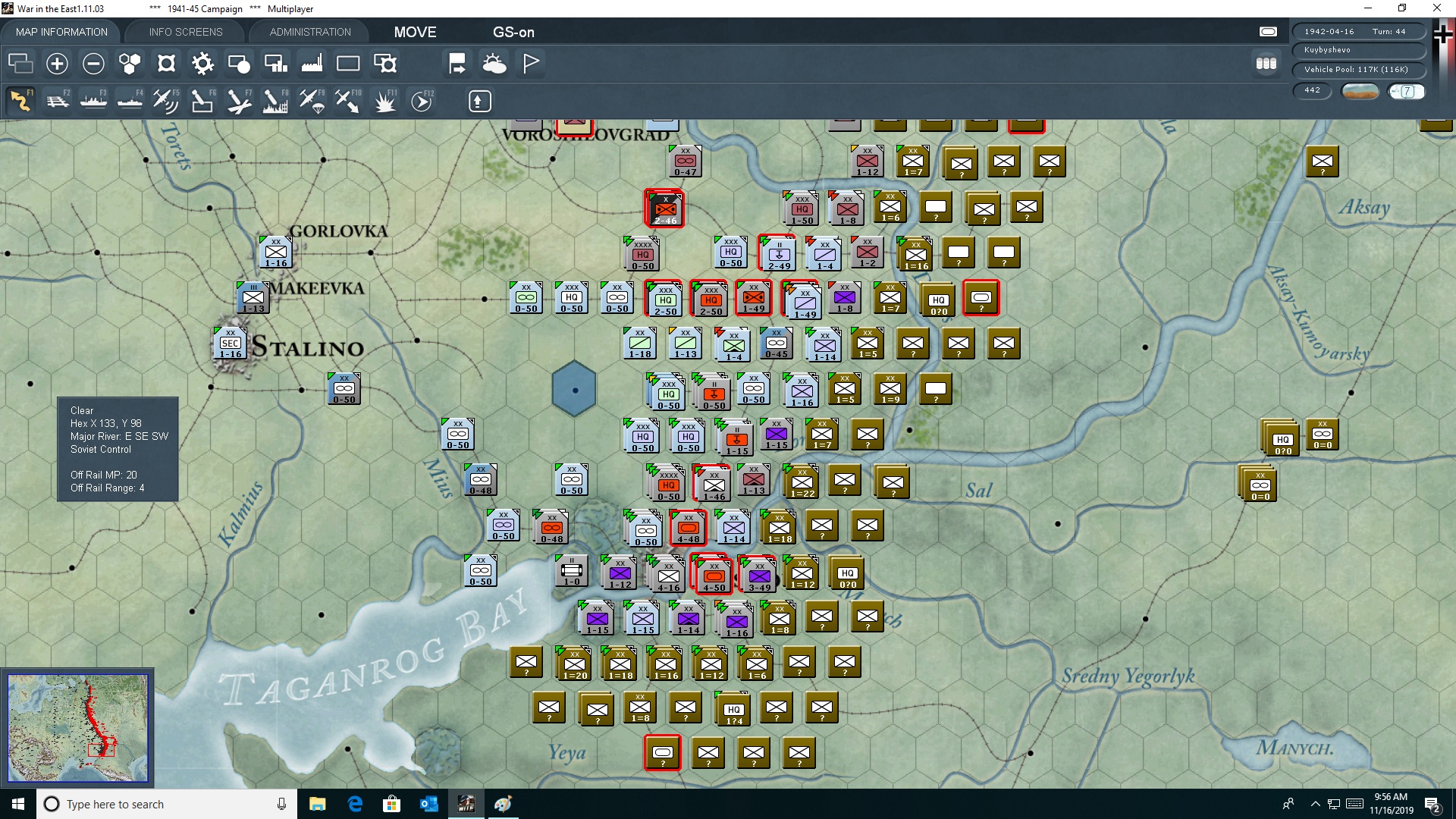Screen dimensions: 1456x819
Task: Click the minimap overview thumbnail
Action: [78, 728]
